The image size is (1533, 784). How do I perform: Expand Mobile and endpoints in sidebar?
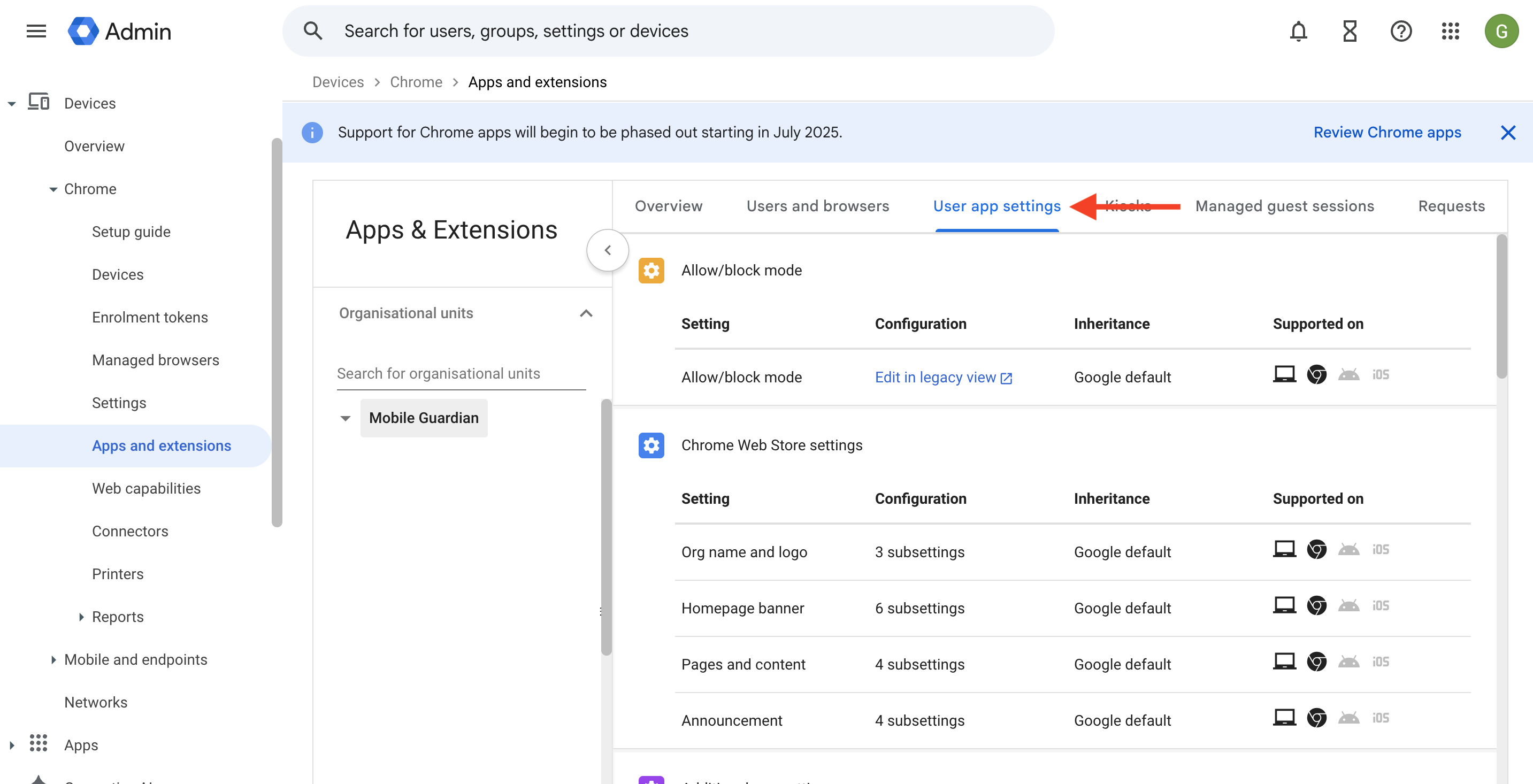tap(53, 660)
